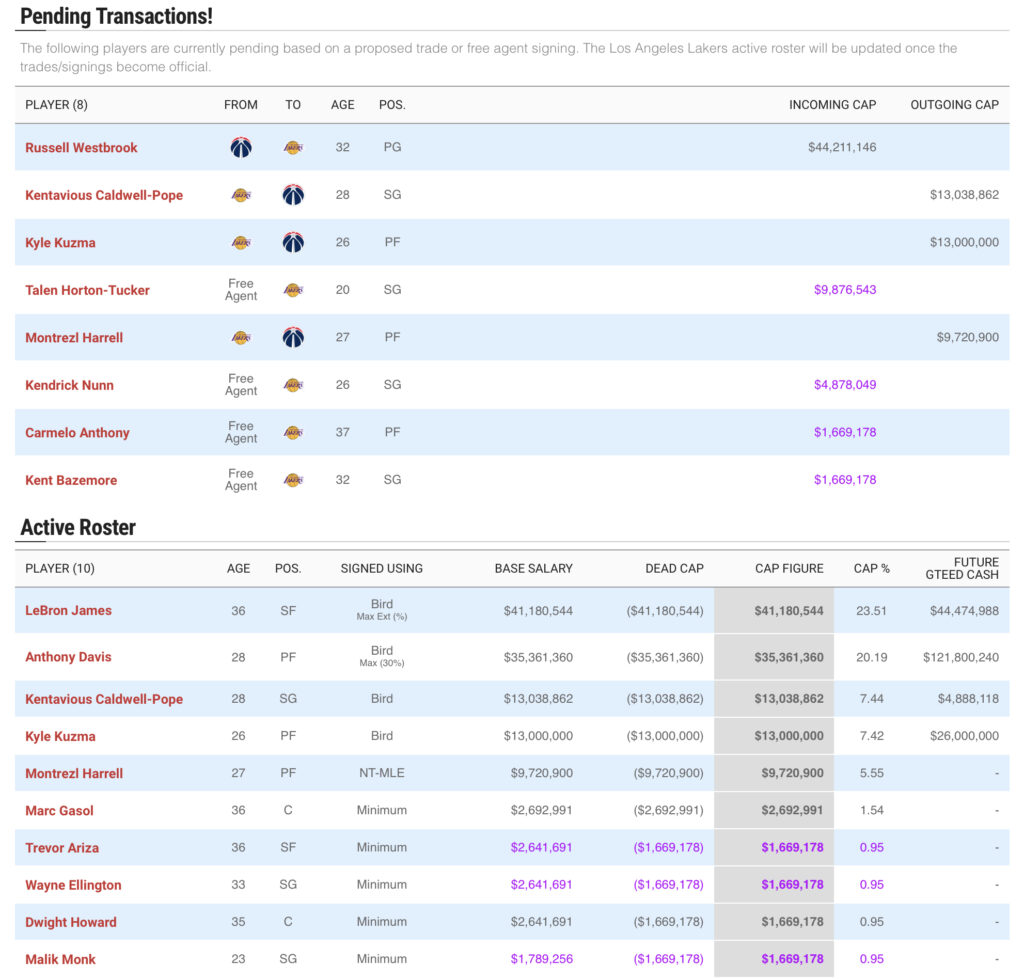Click Lakers logo in Talen Horton-Tucker row
Image resolution: width=1024 pixels, height=979 pixels.
coord(293,290)
